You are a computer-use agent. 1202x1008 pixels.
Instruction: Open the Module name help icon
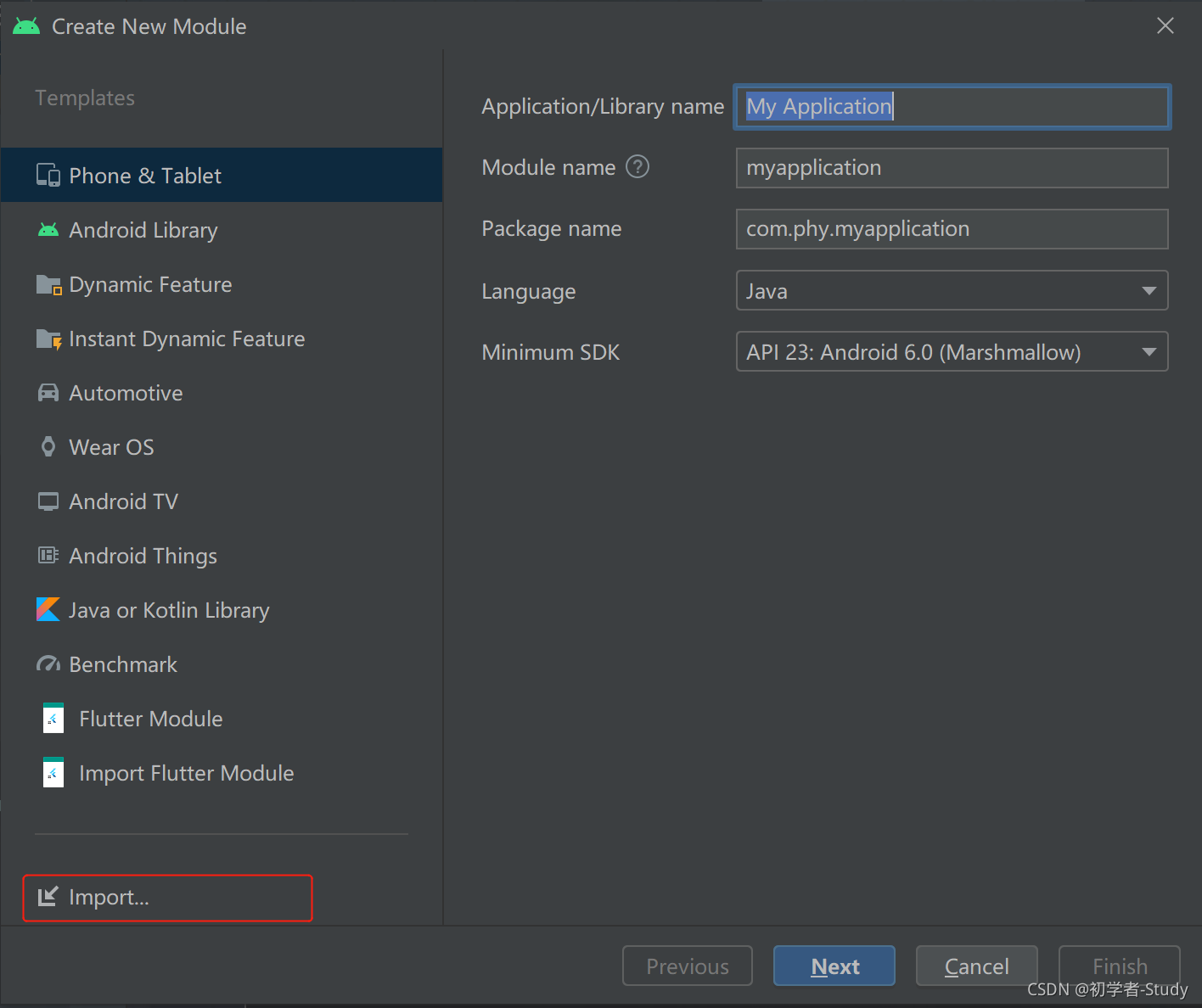[638, 166]
